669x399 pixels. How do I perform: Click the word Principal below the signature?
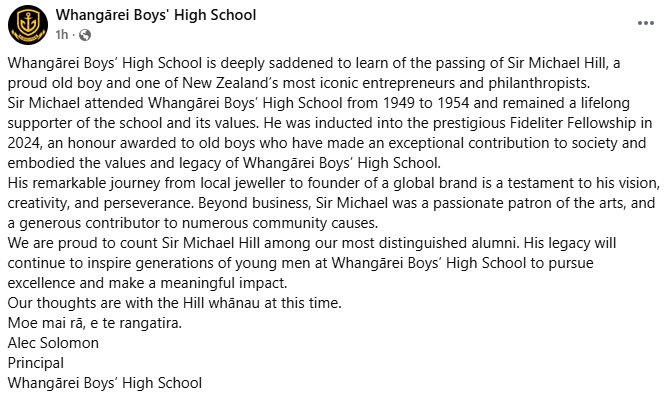pyautogui.click(x=36, y=363)
